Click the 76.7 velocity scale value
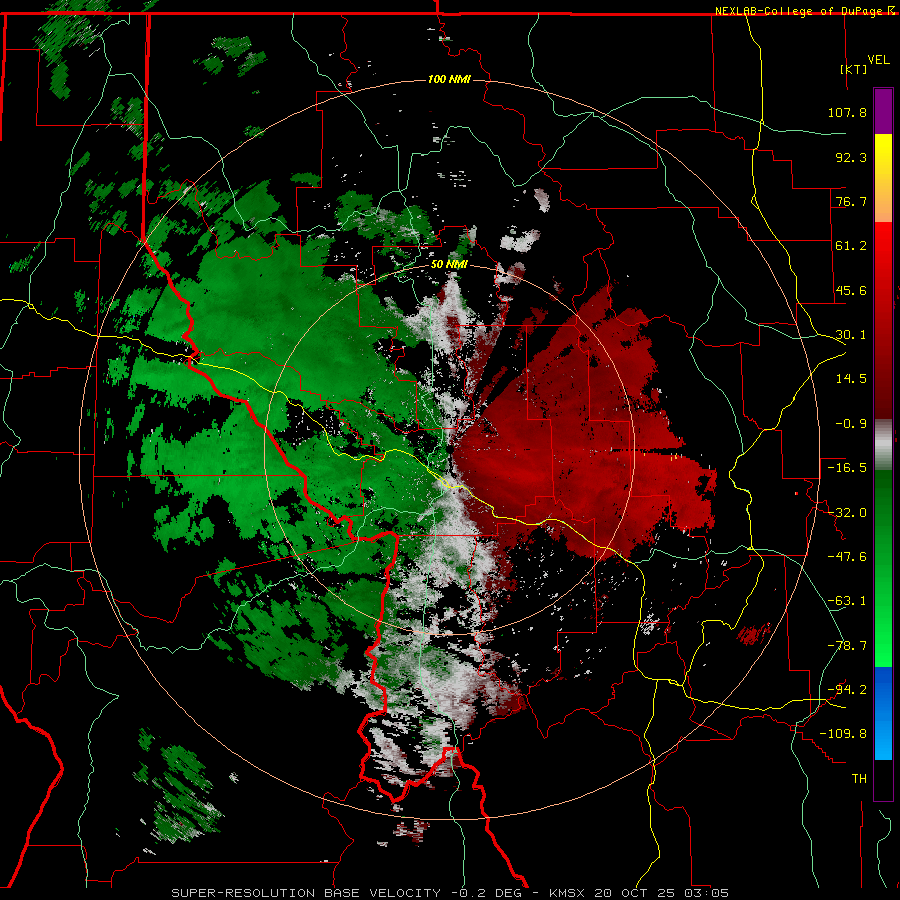 pyautogui.click(x=851, y=201)
